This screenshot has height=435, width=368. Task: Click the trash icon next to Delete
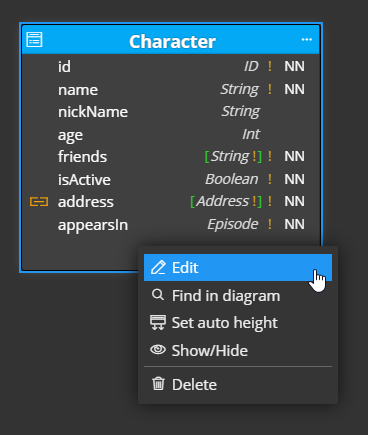[x=158, y=384]
